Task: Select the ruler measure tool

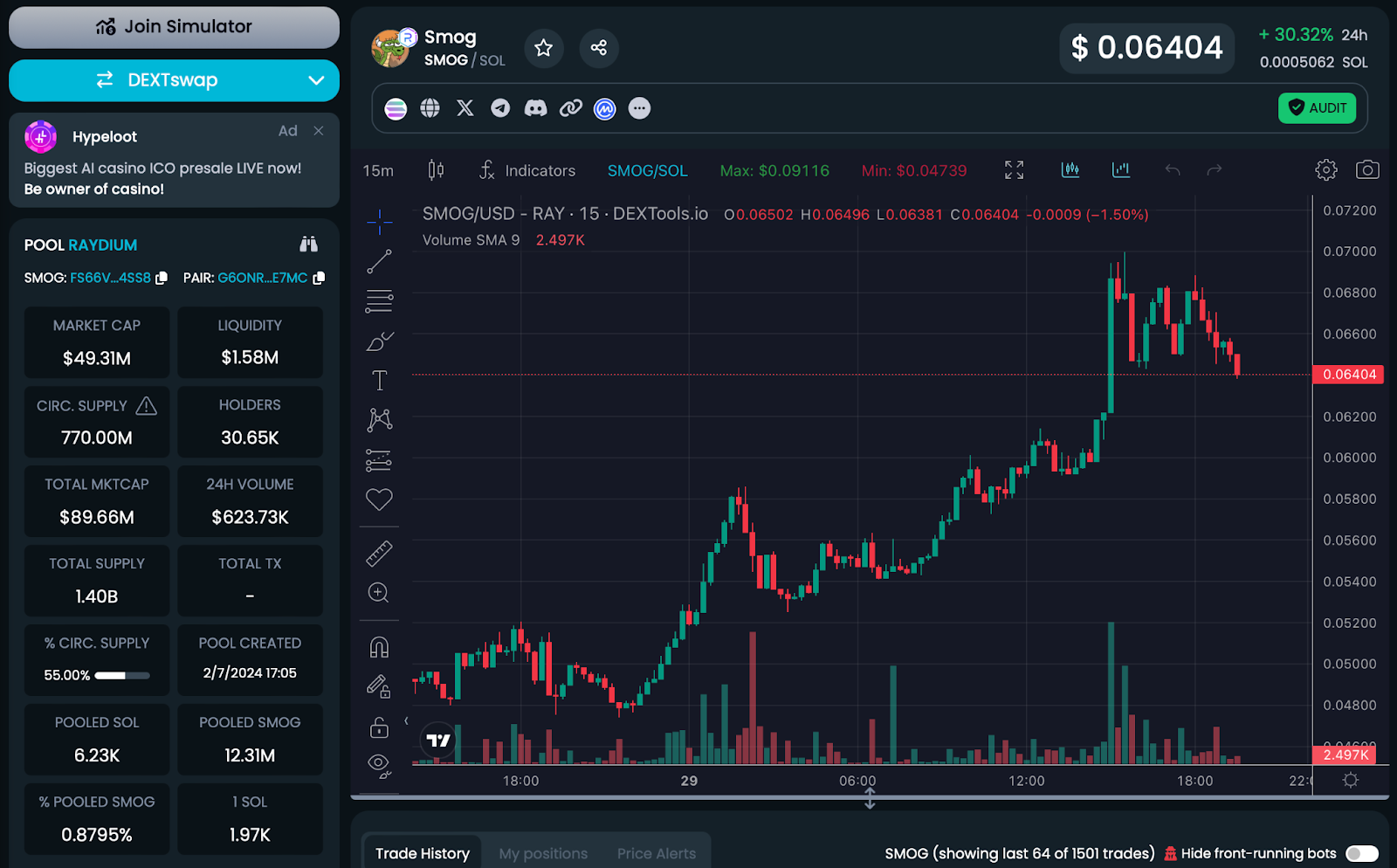Action: pos(379,553)
